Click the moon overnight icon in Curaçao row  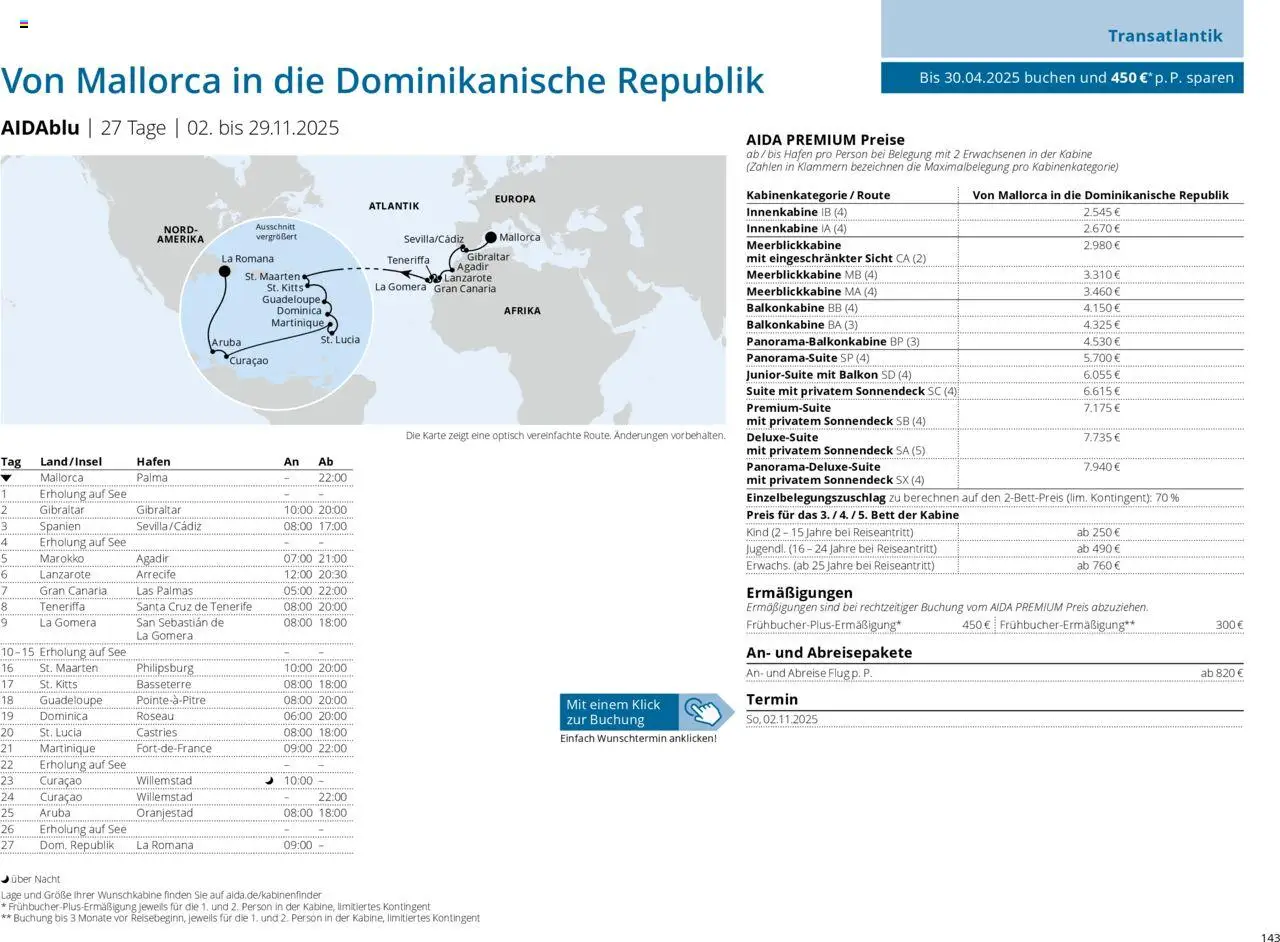click(269, 781)
